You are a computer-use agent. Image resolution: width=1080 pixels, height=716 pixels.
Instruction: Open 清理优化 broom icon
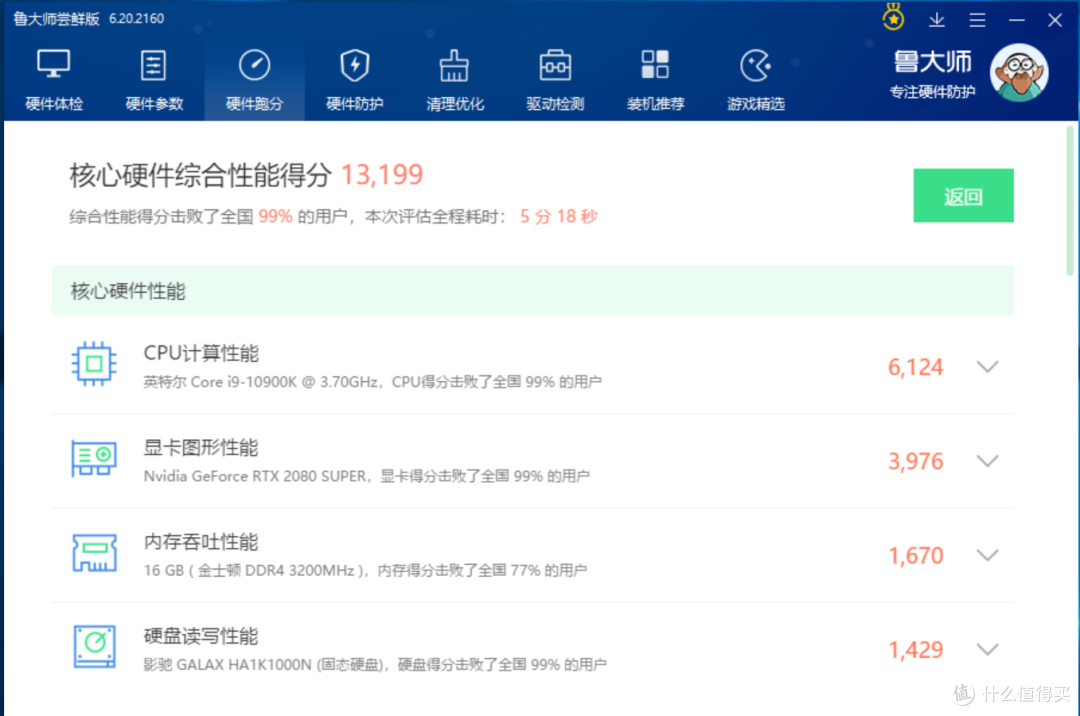(455, 65)
